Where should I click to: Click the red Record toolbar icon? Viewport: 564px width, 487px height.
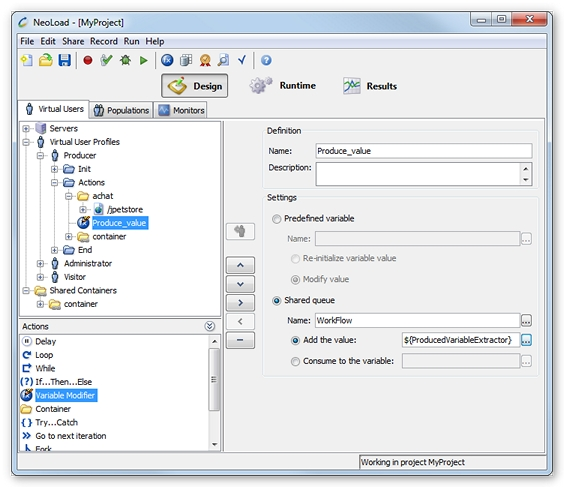click(88, 60)
